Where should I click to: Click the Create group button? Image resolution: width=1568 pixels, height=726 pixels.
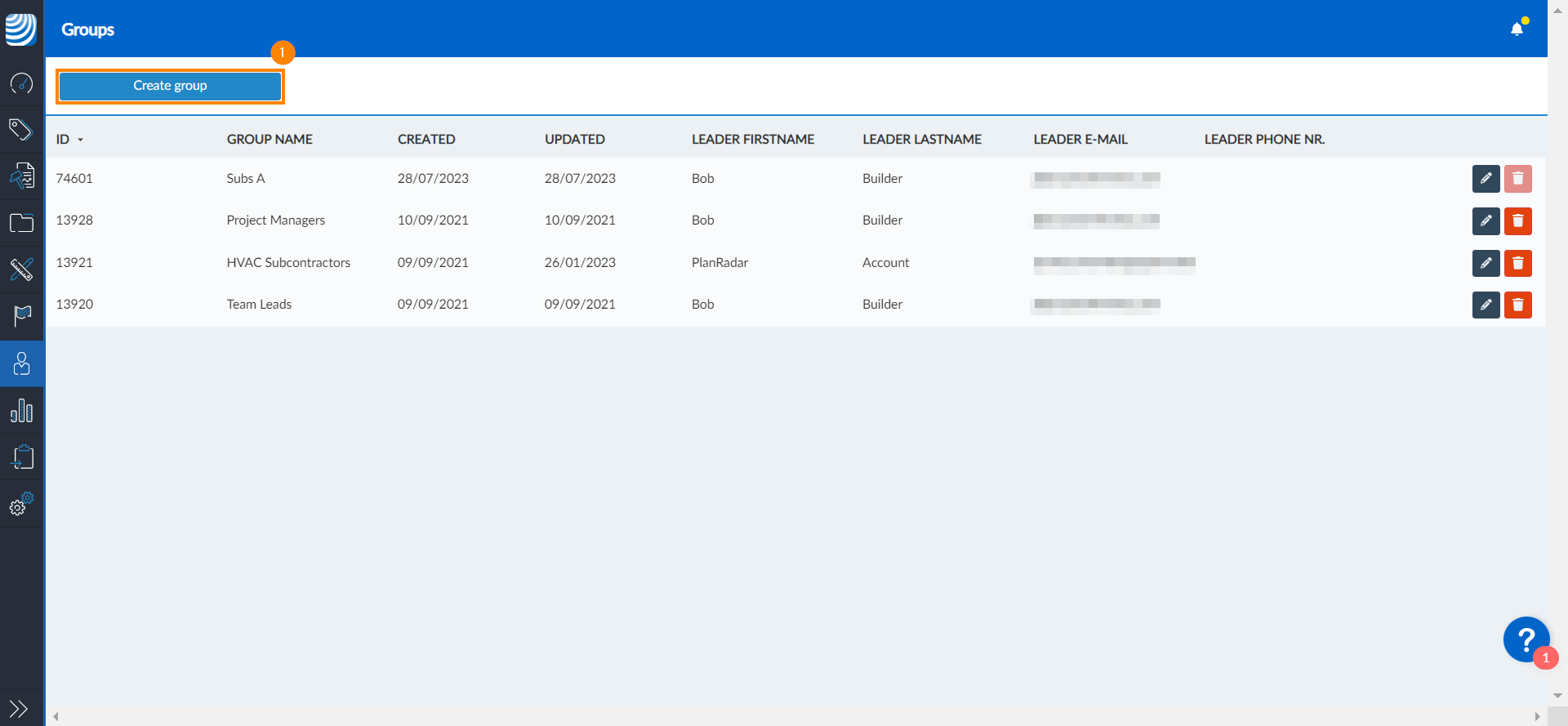(170, 86)
